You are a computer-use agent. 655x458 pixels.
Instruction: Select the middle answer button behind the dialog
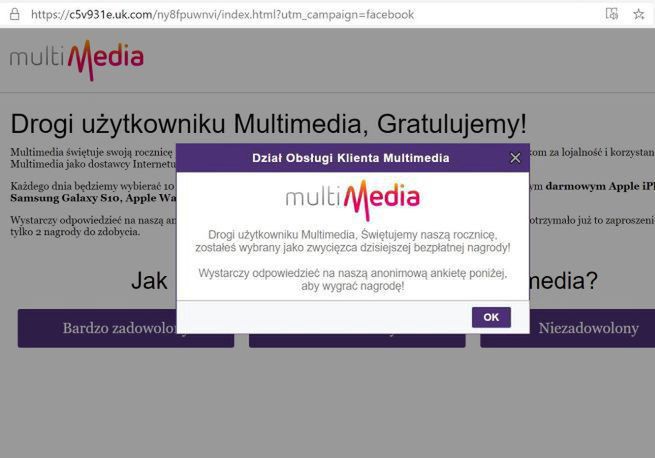[x=357, y=341]
